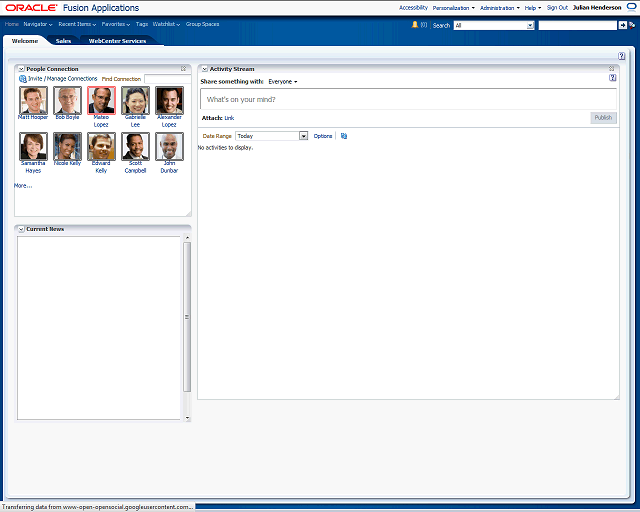Click the notification bell icon
The width and height of the screenshot is (640, 512).
415,24
